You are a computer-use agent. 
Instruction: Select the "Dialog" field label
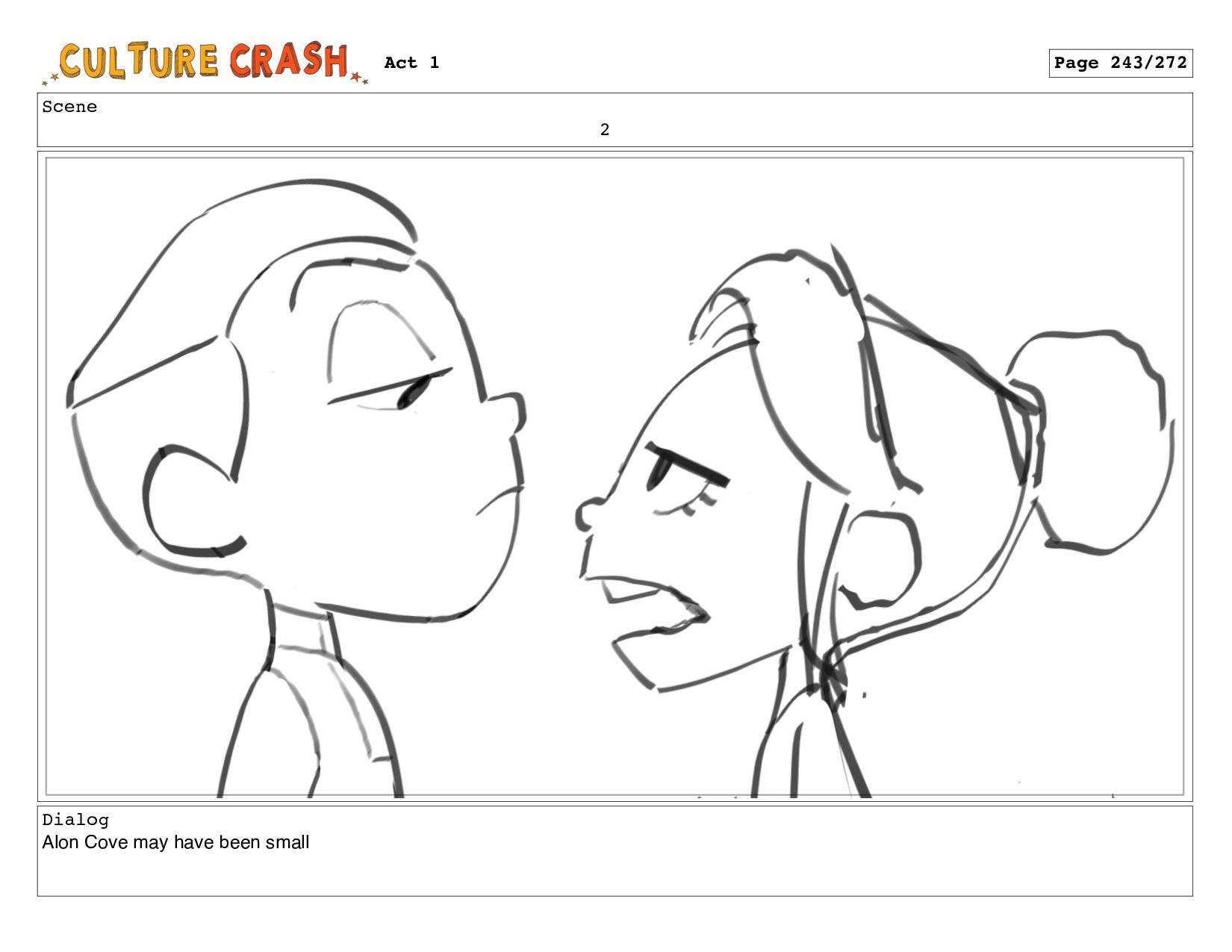click(x=75, y=820)
